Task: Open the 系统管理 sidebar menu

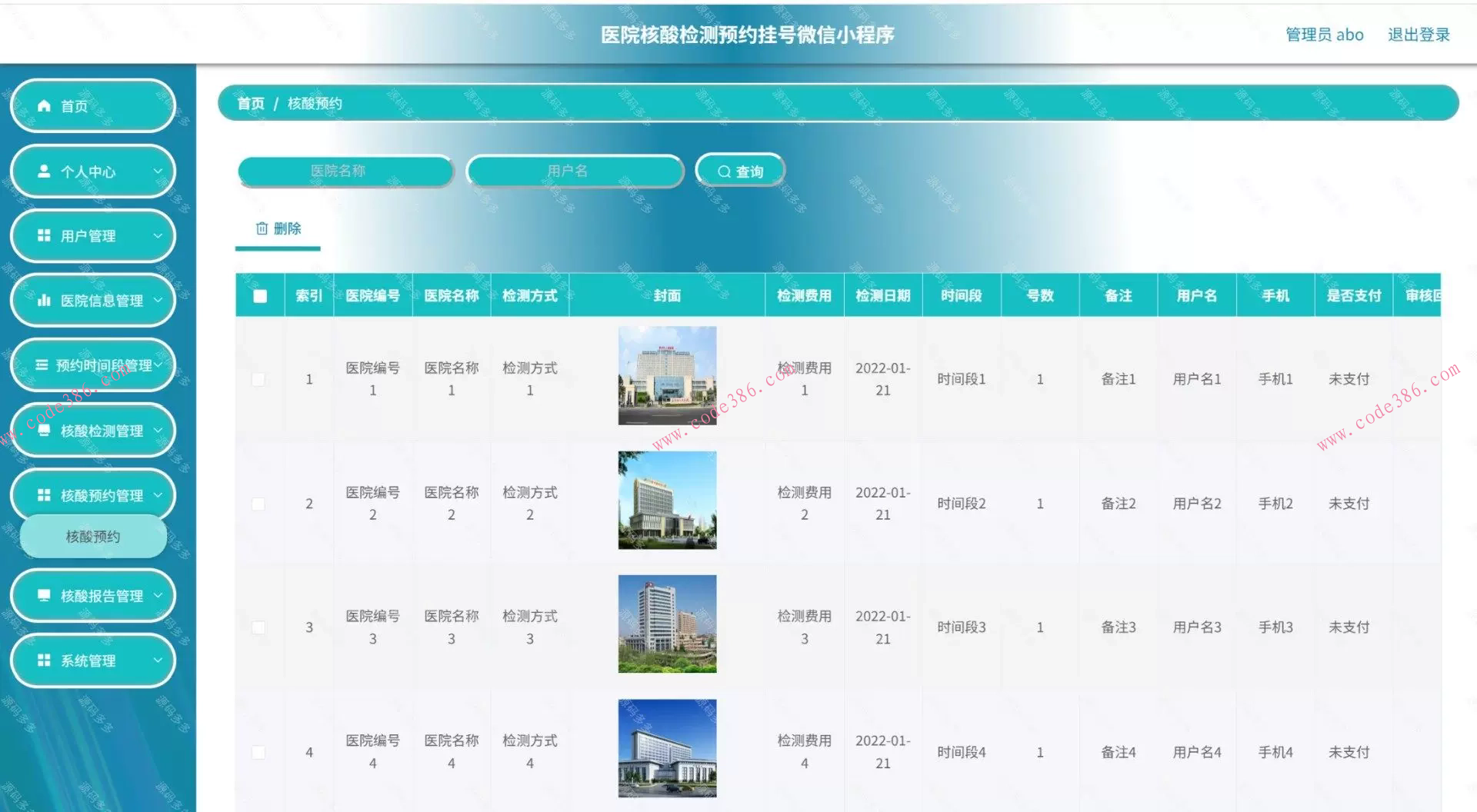Action: (x=93, y=660)
